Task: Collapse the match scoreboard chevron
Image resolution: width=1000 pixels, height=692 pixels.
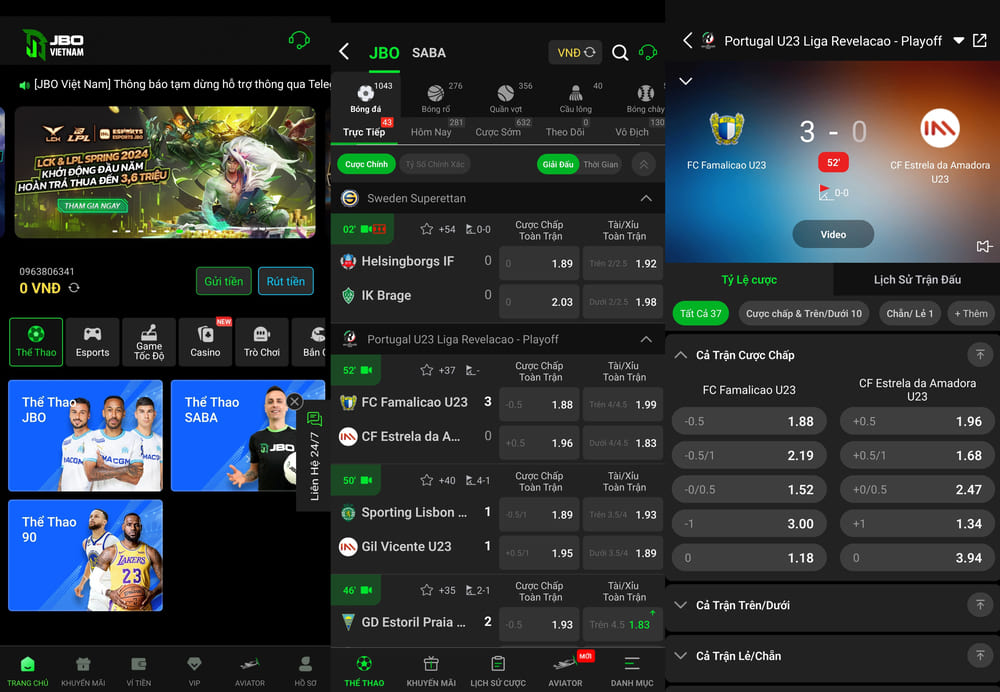Action: pyautogui.click(x=686, y=82)
